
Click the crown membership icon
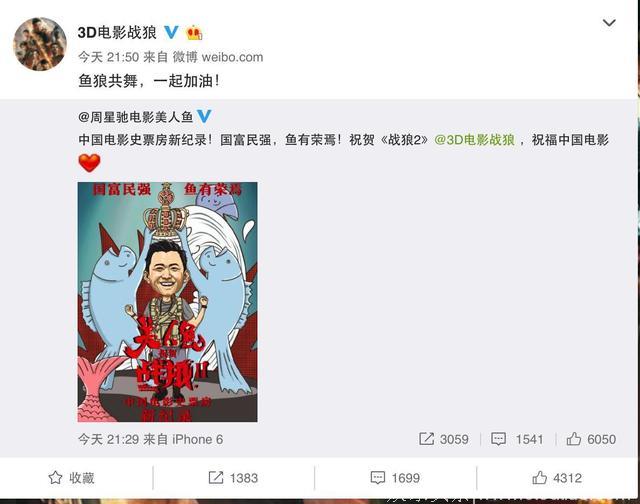[x=194, y=33]
